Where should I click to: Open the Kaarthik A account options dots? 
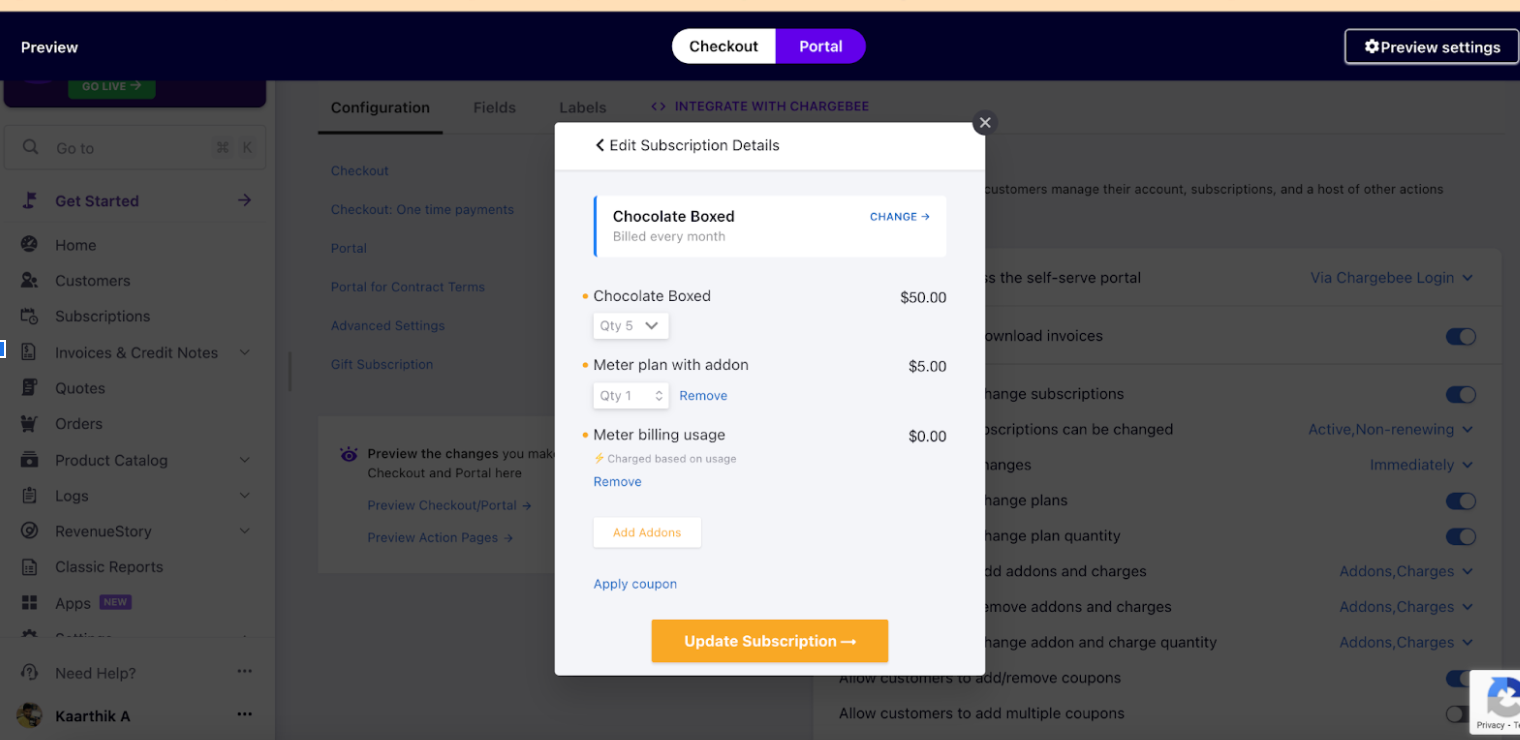coord(245,715)
